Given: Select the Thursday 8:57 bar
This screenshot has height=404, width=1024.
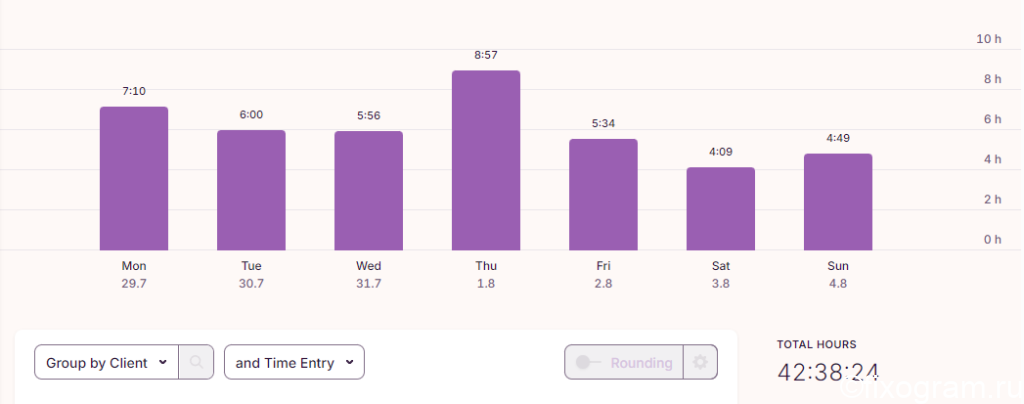Looking at the screenshot, I should click(x=486, y=161).
